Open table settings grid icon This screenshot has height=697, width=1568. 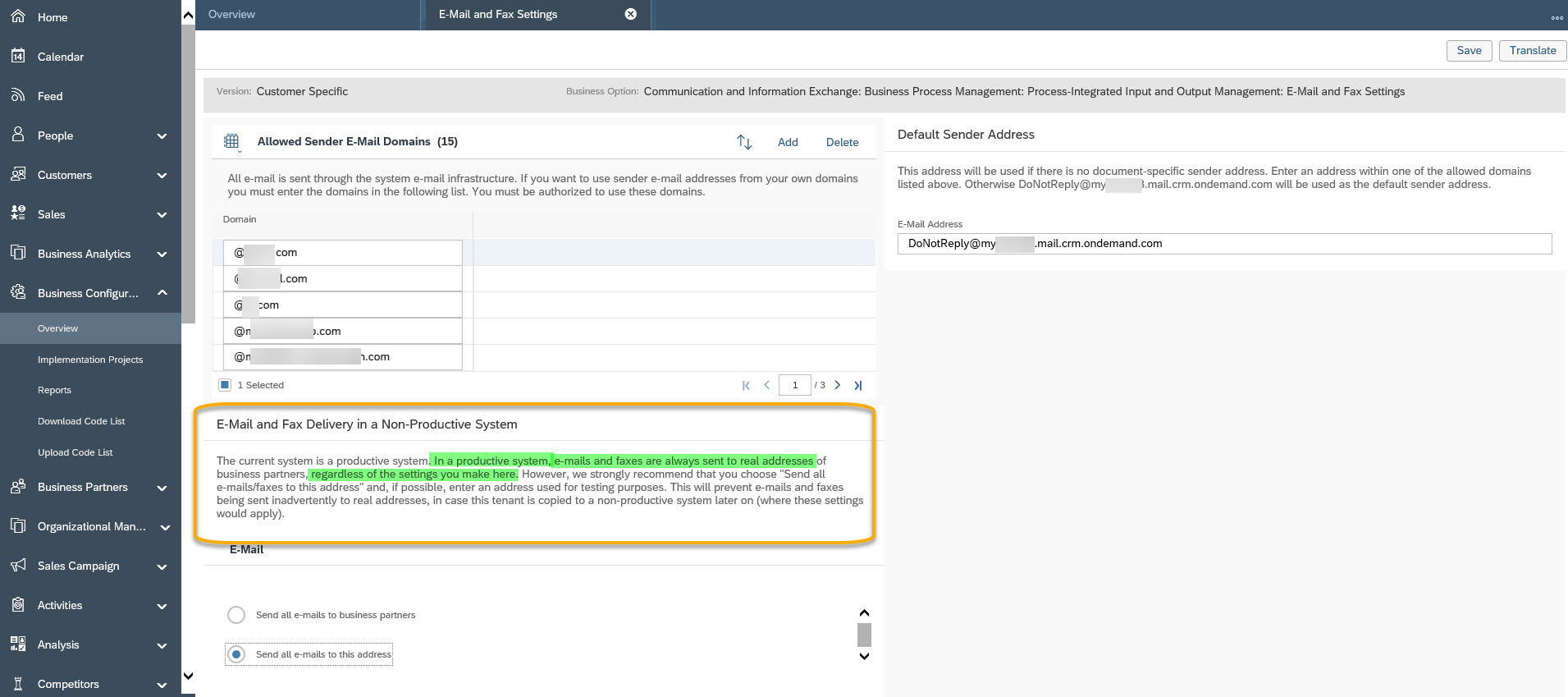pyautogui.click(x=231, y=142)
